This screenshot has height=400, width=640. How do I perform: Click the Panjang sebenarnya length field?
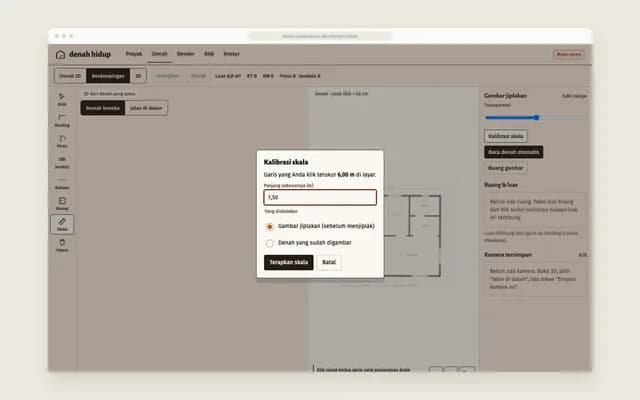(x=320, y=197)
